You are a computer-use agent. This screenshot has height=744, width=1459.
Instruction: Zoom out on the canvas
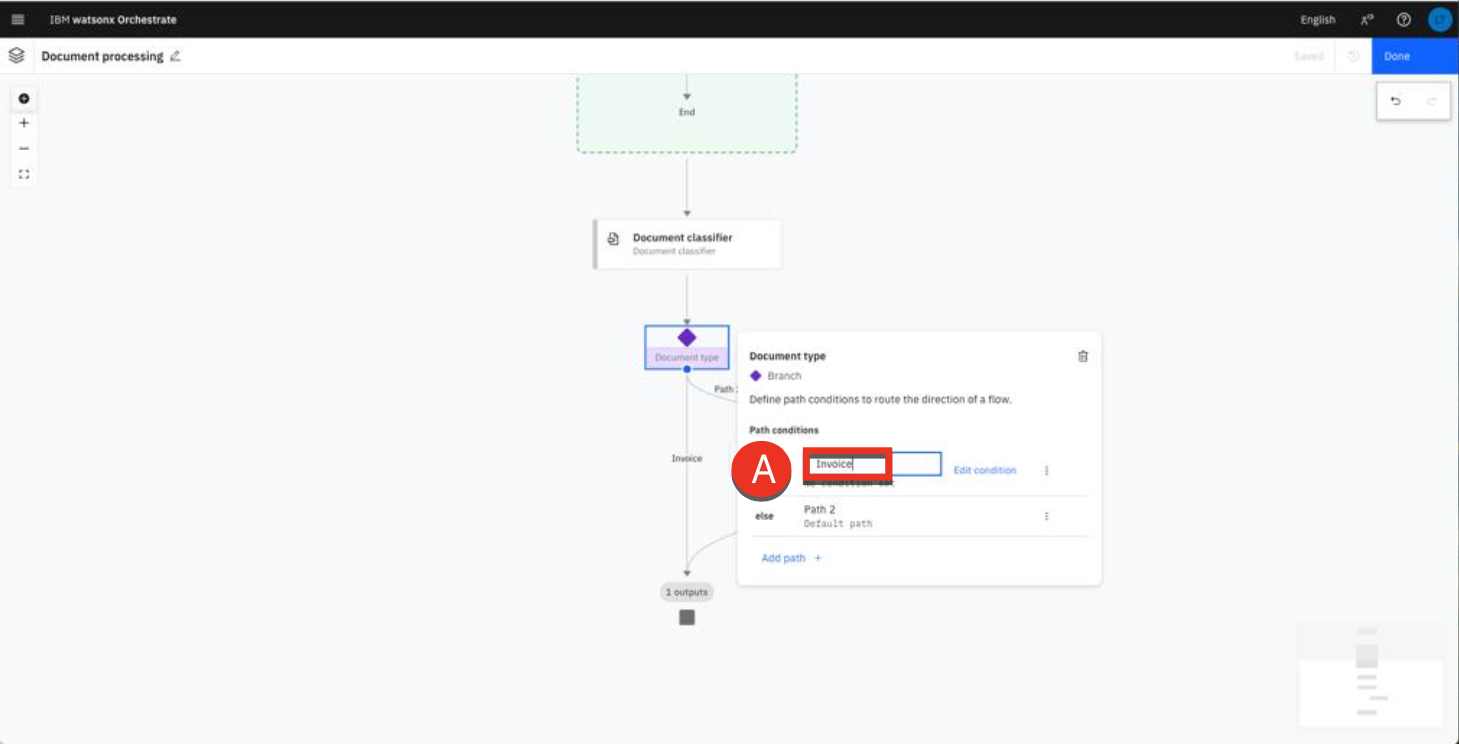(x=24, y=149)
